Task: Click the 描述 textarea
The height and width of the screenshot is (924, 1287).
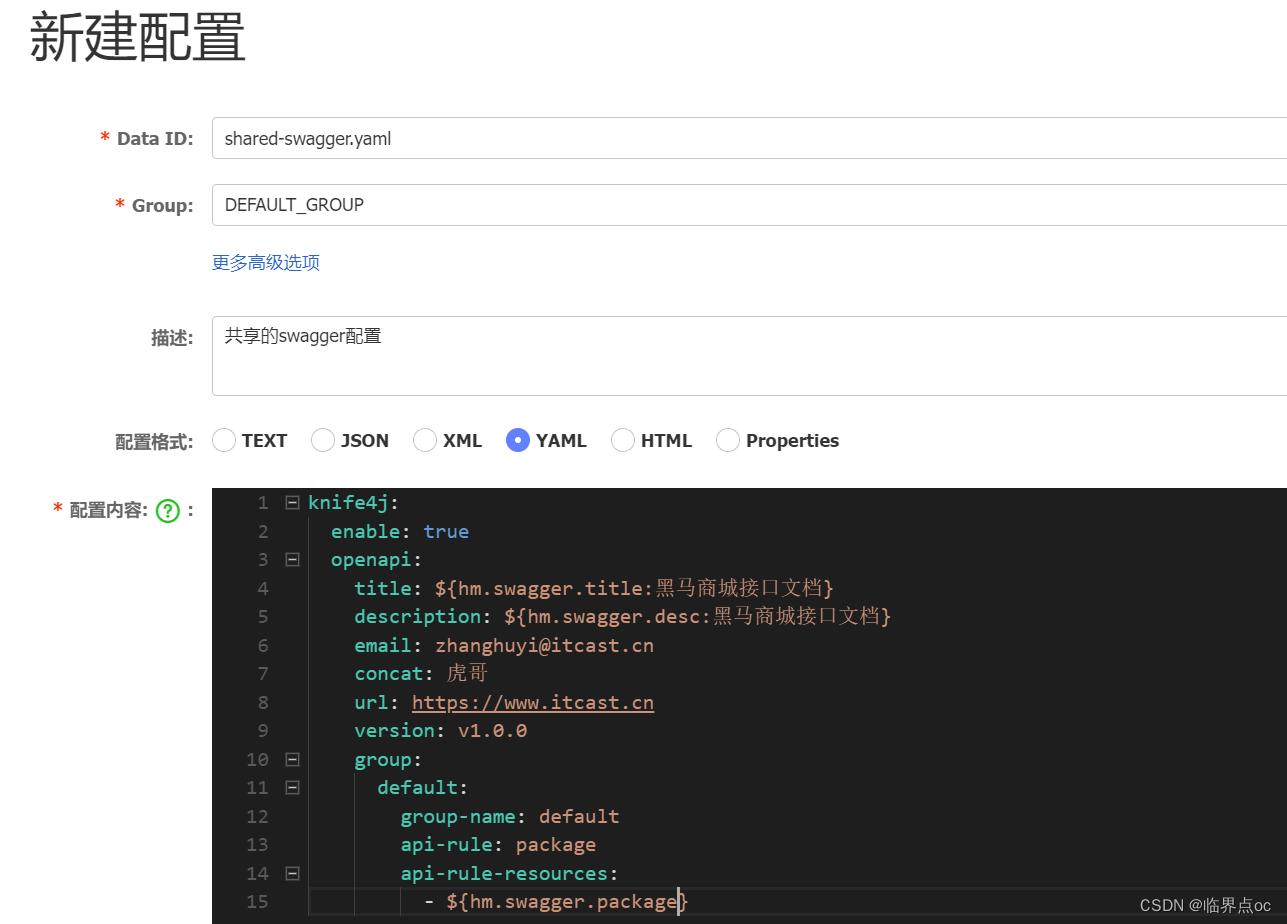Action: point(749,356)
